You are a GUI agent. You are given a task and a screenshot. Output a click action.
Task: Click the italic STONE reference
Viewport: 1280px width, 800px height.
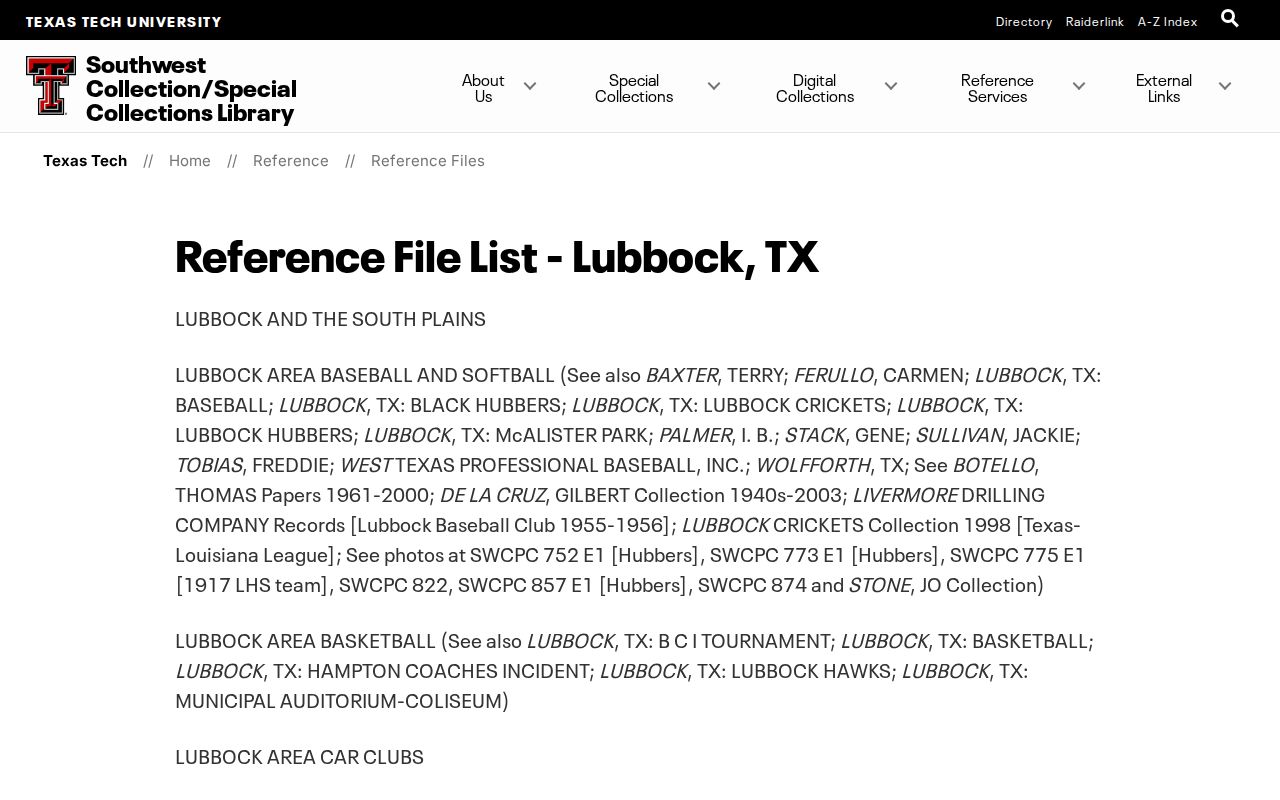pos(880,584)
